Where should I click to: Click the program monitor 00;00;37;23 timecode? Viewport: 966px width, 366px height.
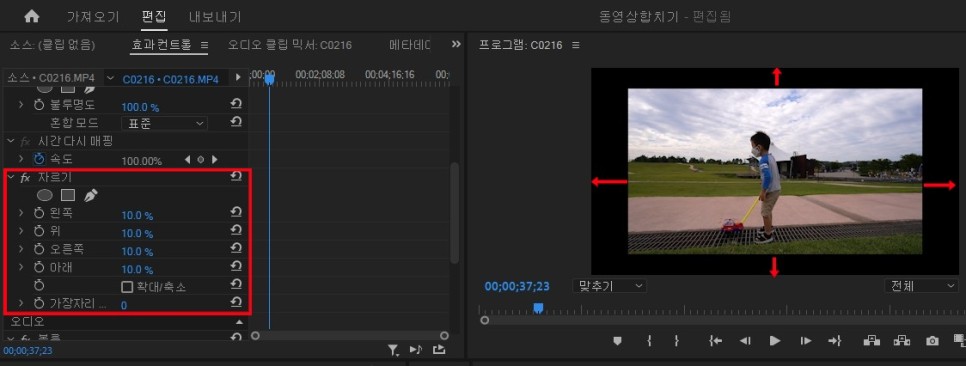click(517, 286)
